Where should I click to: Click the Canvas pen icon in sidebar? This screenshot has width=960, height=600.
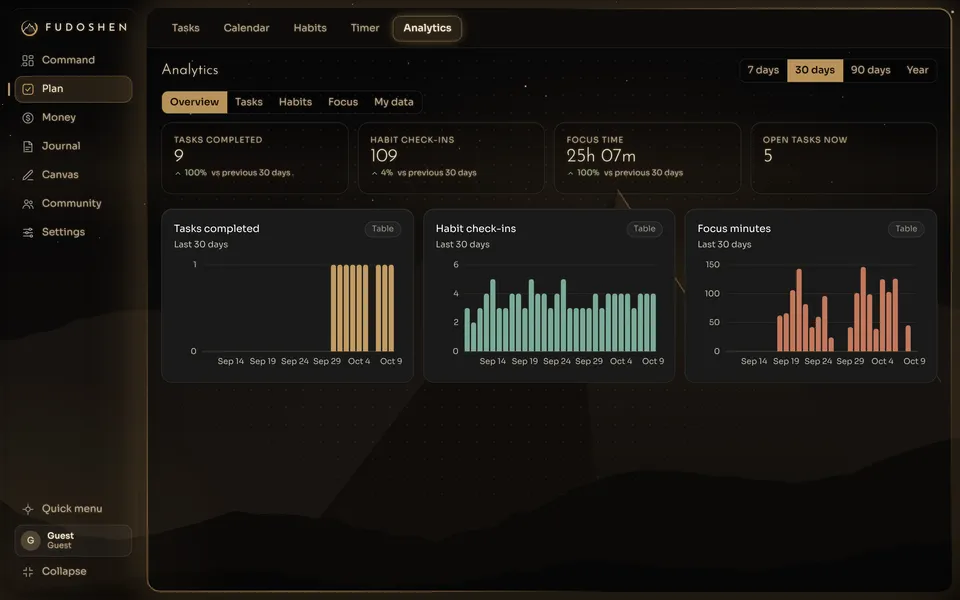(28, 175)
